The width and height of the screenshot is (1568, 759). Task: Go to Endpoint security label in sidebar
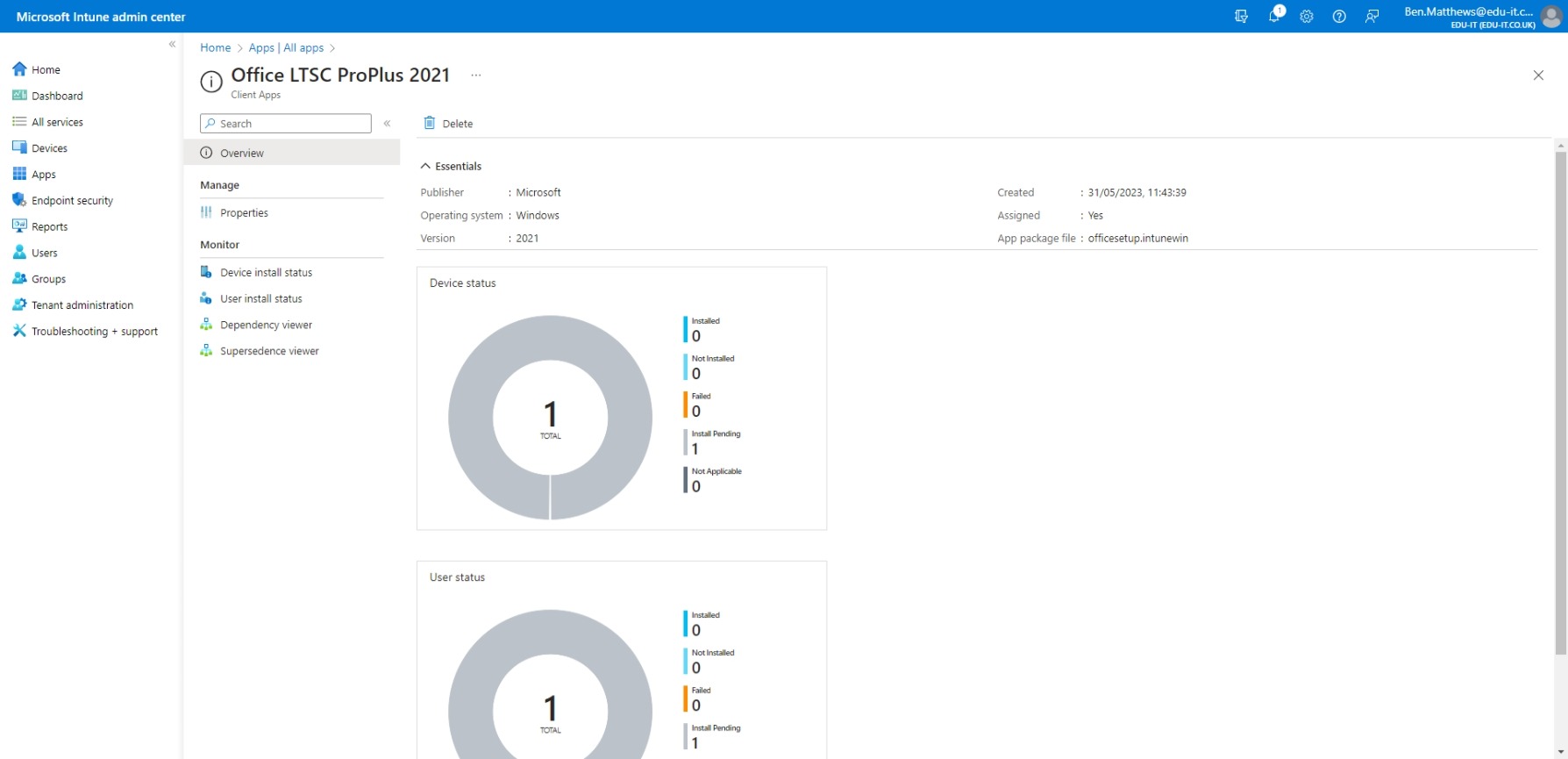pos(72,200)
